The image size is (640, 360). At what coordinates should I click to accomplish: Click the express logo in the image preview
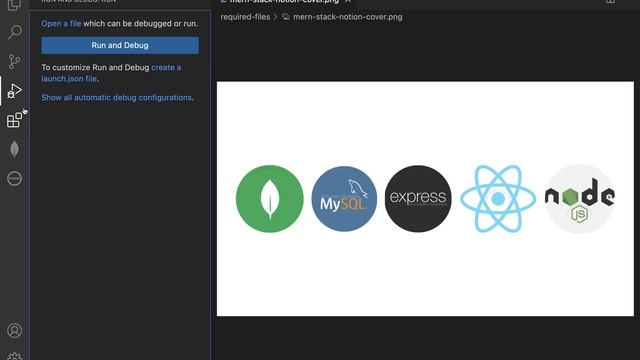[x=418, y=198]
